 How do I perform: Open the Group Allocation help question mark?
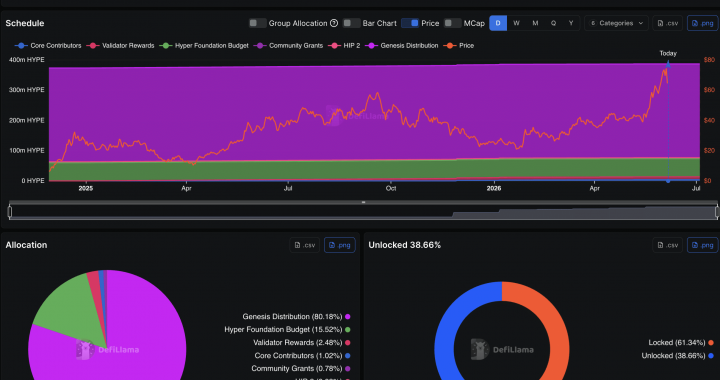pos(334,23)
